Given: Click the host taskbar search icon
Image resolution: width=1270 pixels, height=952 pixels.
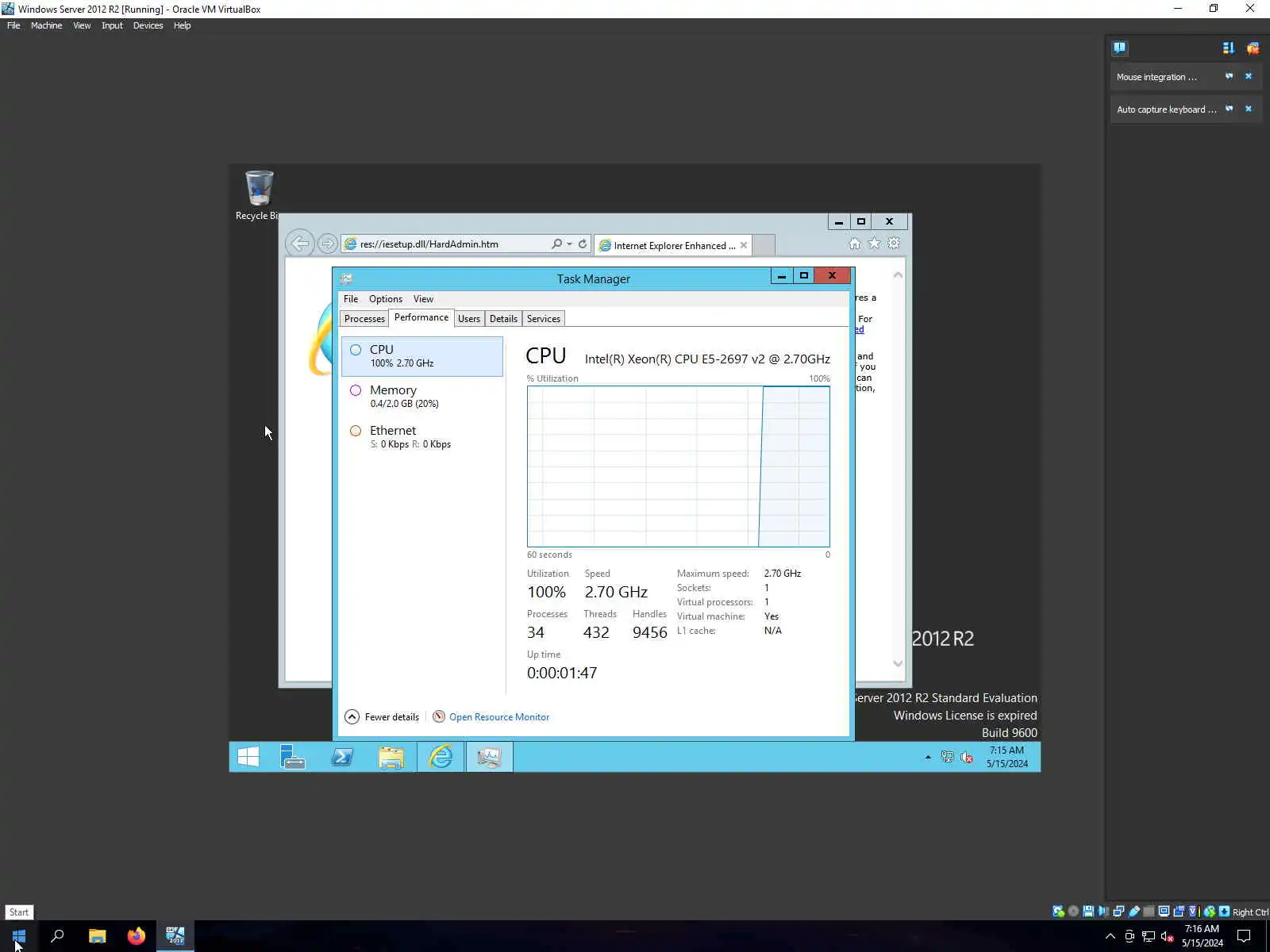Looking at the screenshot, I should pos(57,936).
